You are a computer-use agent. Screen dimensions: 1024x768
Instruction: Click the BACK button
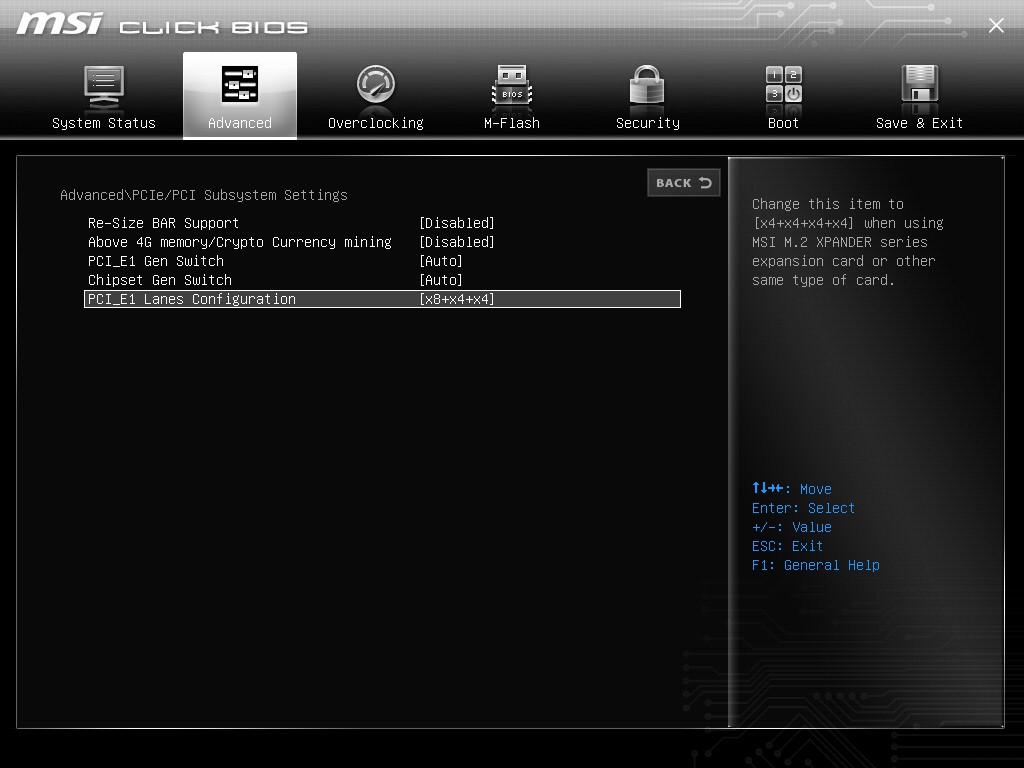point(684,183)
